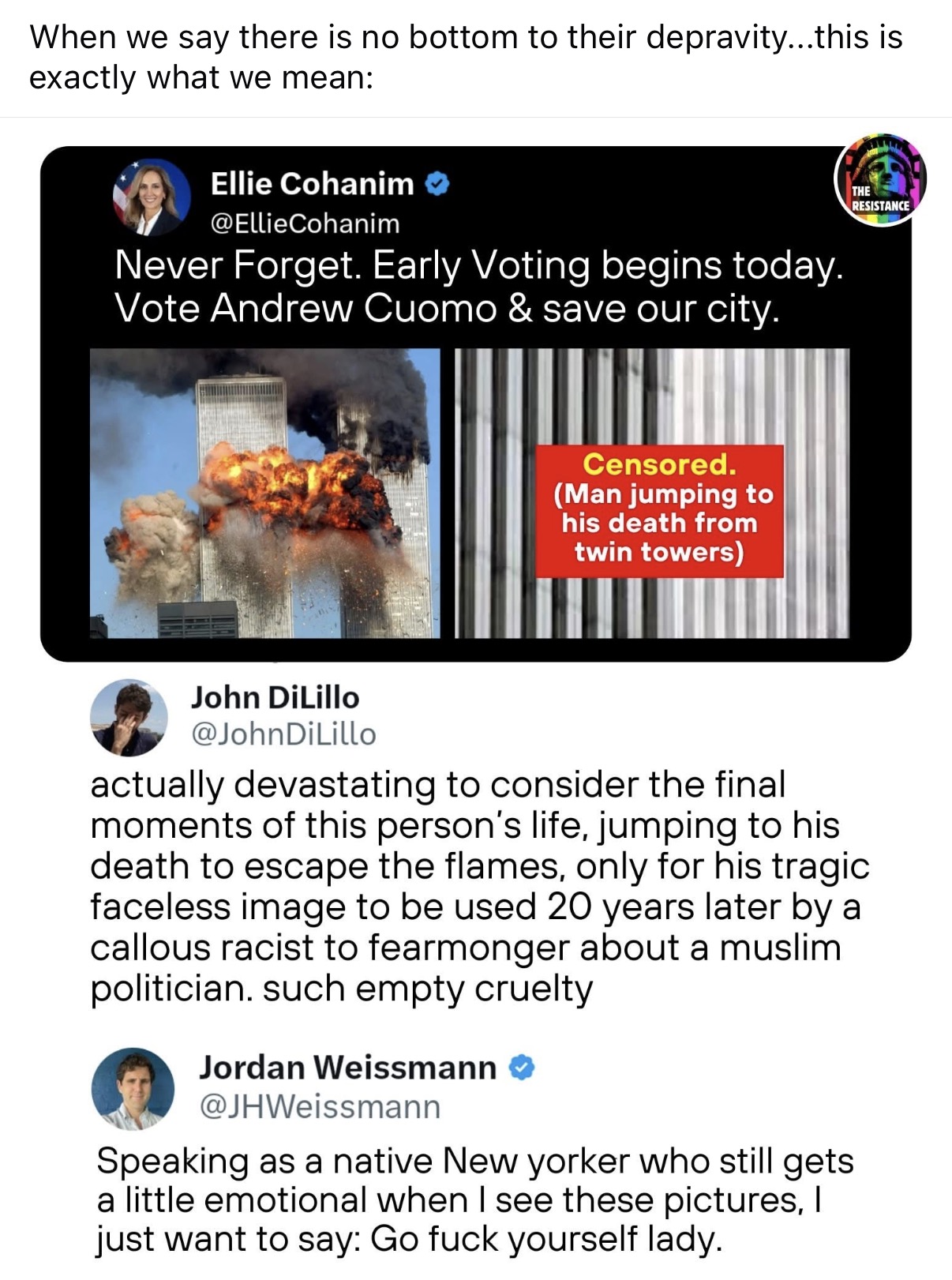The width and height of the screenshot is (952, 1280).
Task: Tap the black embedded tweet card background
Action: 476,404
